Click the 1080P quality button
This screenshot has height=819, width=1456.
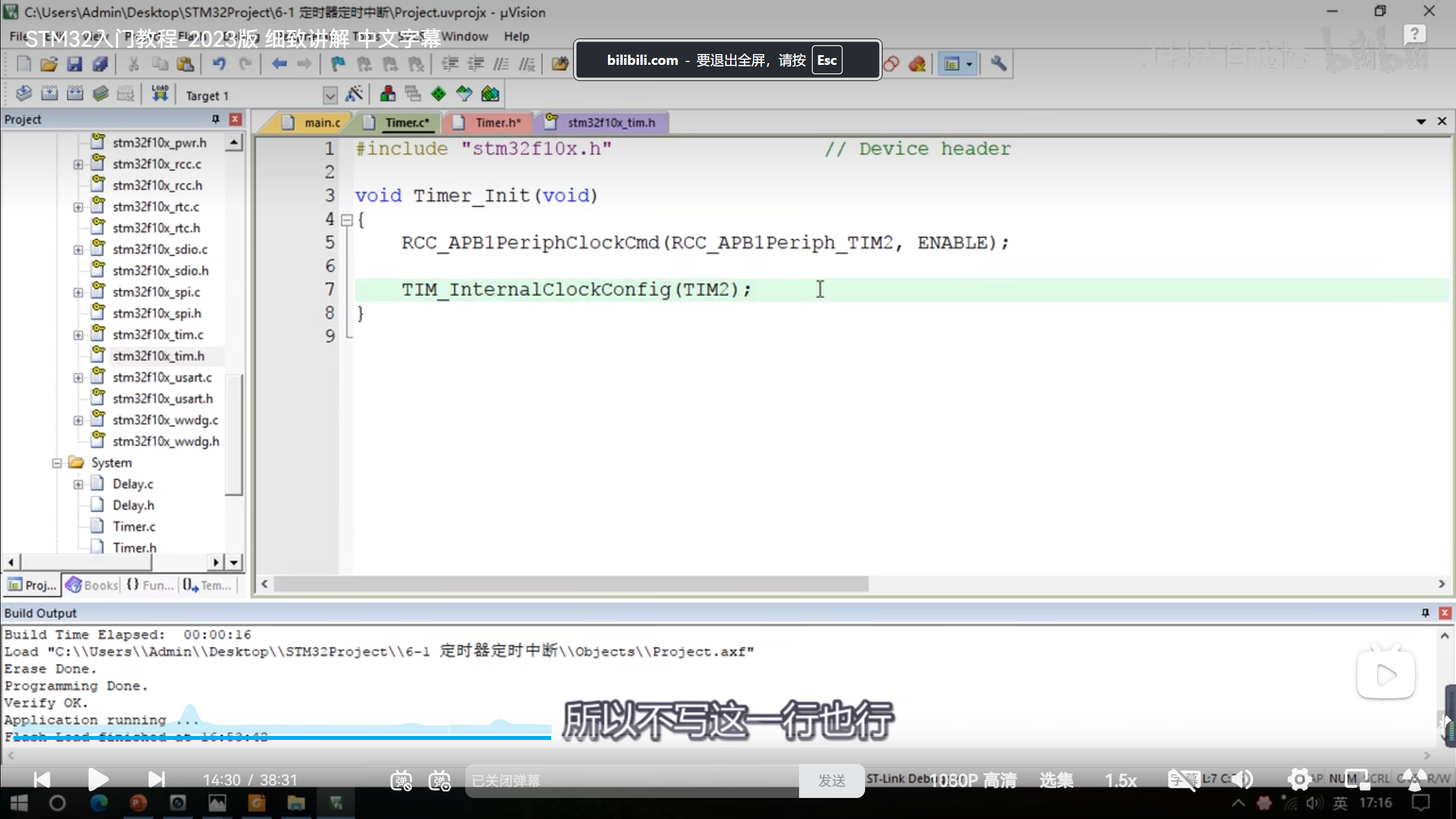[x=973, y=780]
